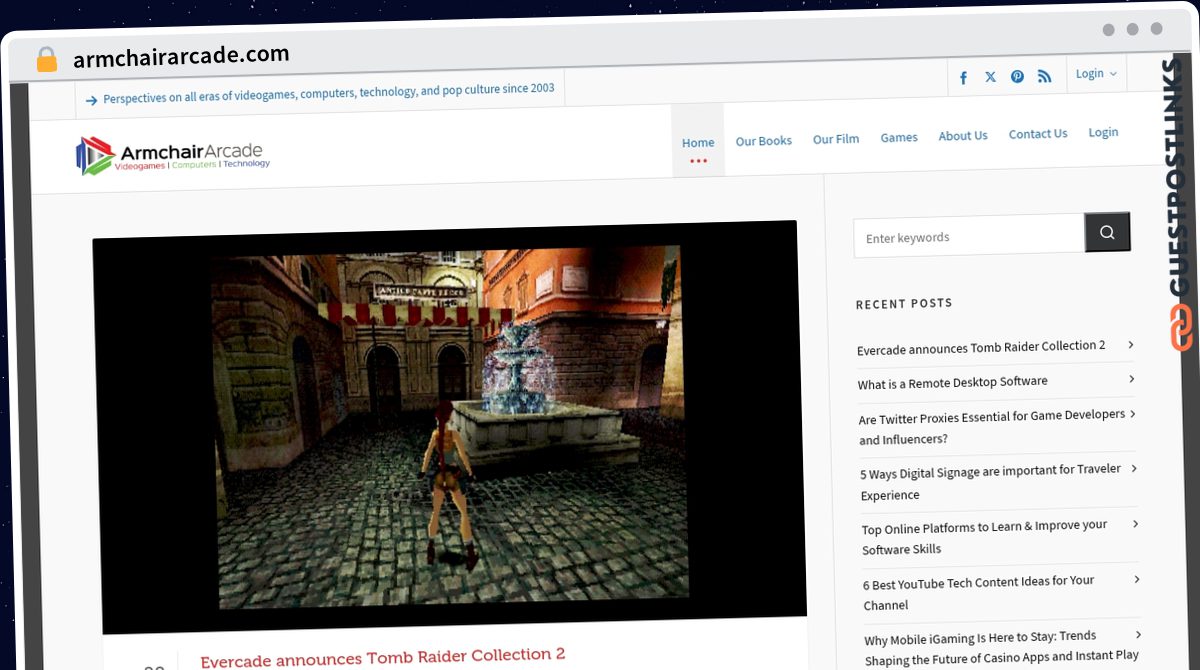1200x670 pixels.
Task: Click the Perspectives on all eras tagline
Action: coord(329,92)
